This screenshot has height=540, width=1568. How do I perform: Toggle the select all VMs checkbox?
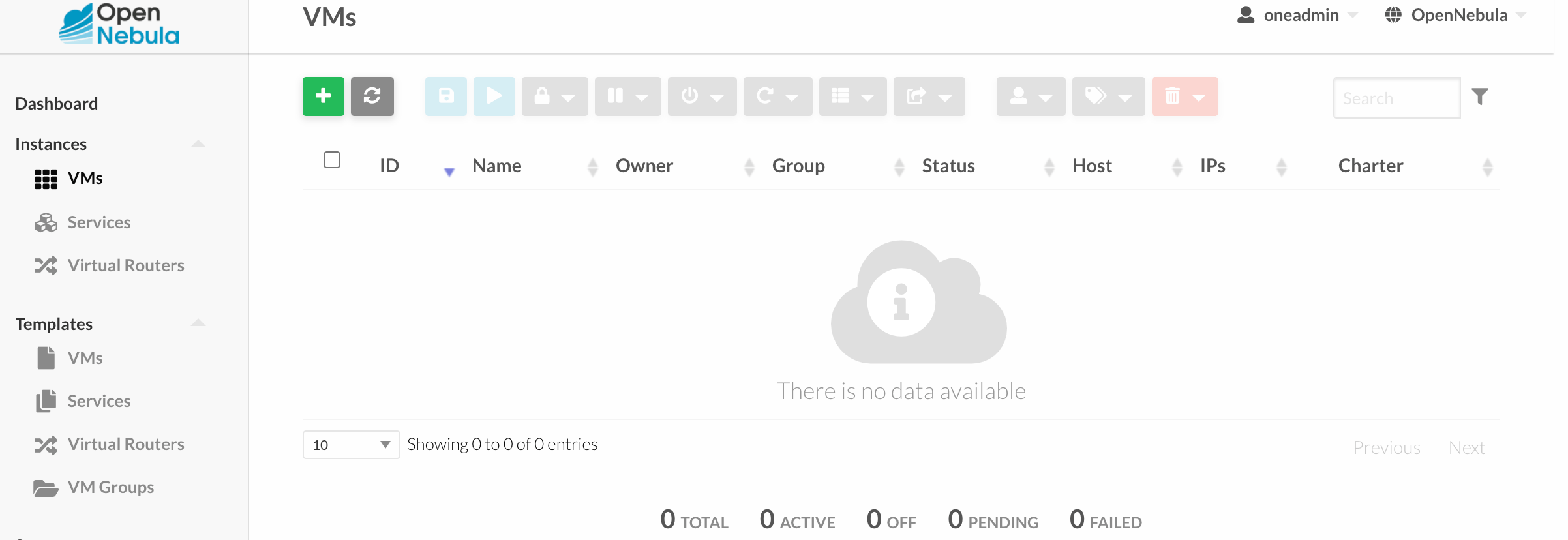point(332,160)
